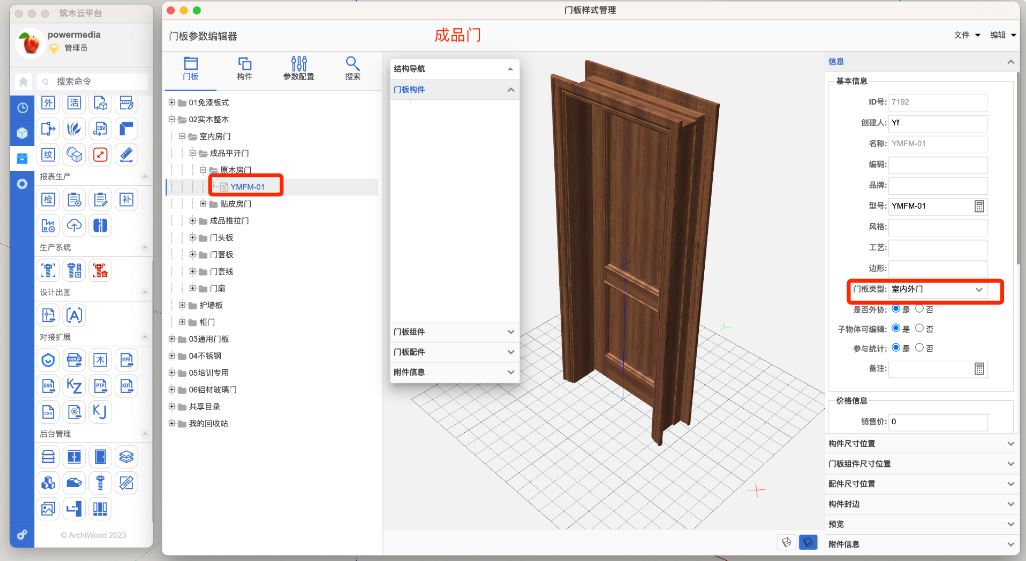The height and width of the screenshot is (561, 1026).
Task: Collapse the 信息 panel header
Action: tap(922, 62)
